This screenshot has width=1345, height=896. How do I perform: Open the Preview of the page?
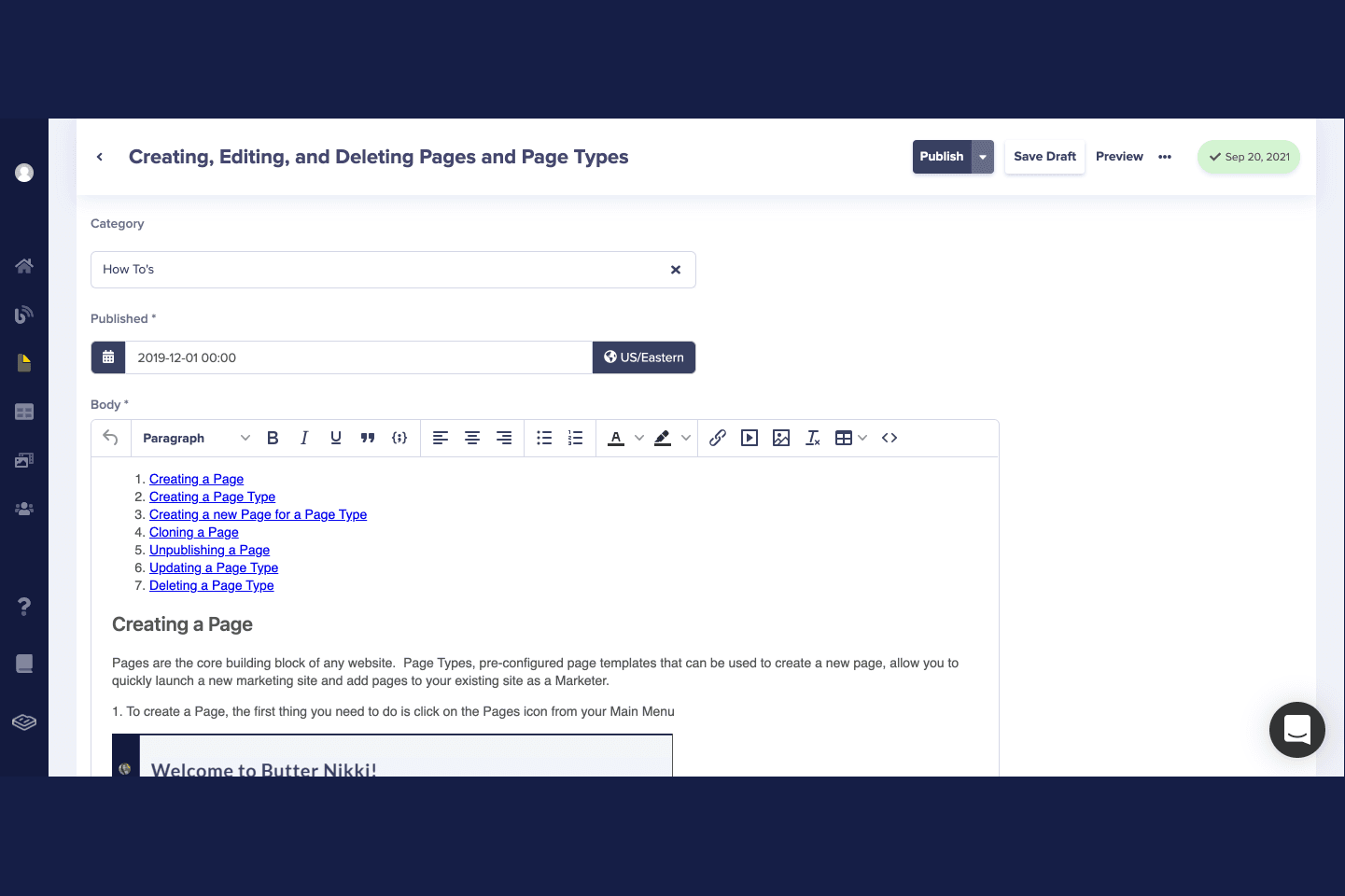click(x=1119, y=157)
